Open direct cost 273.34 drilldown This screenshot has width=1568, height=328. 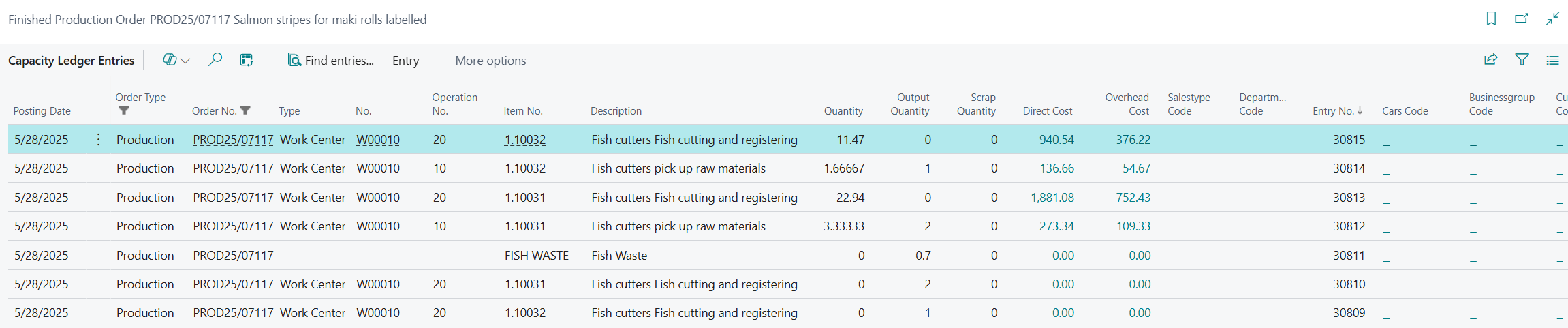(x=1056, y=226)
